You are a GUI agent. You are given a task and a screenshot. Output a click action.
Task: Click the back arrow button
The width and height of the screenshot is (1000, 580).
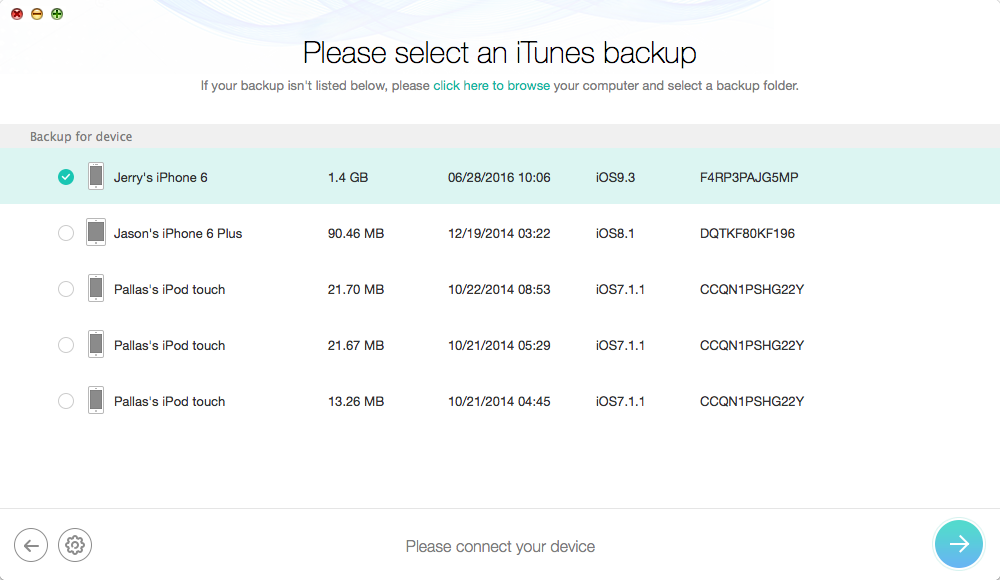(31, 545)
